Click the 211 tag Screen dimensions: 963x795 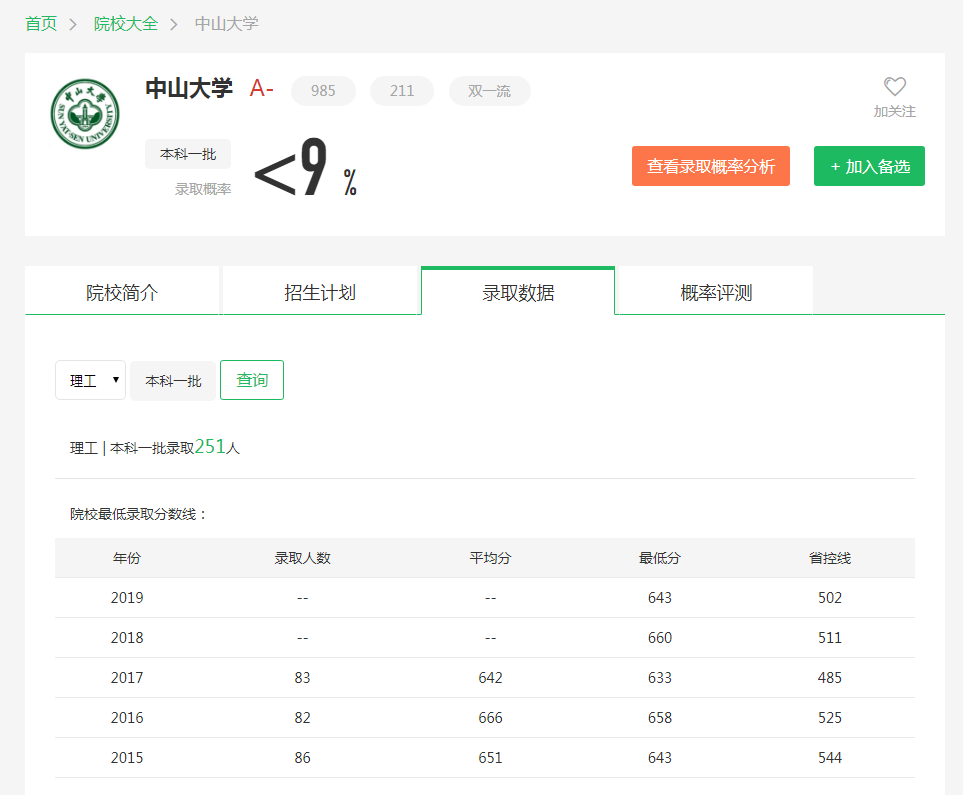pos(402,91)
